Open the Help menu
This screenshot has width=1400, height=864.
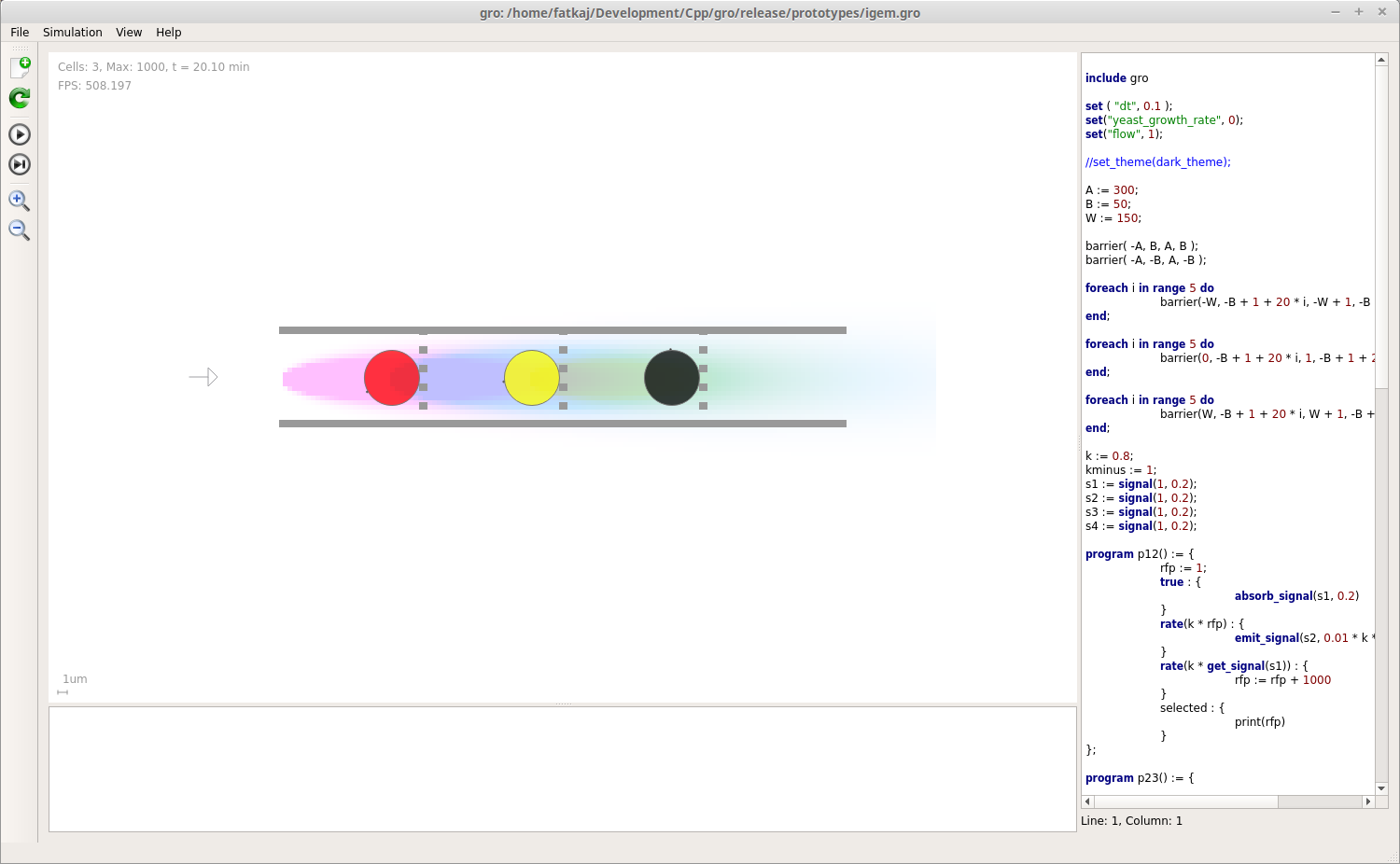tap(169, 32)
